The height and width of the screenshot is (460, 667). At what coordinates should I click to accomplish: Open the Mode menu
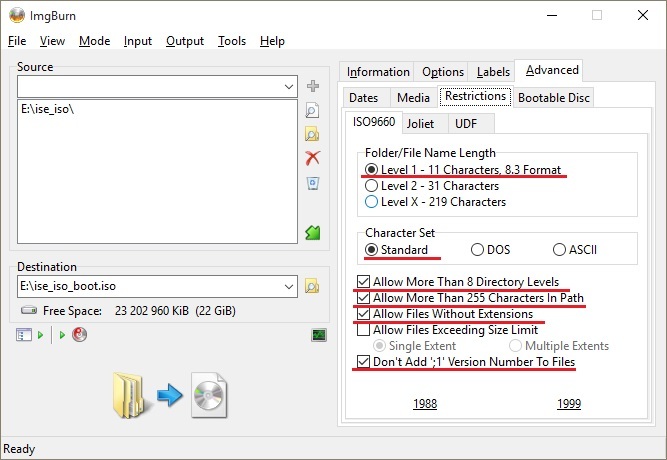tap(94, 41)
